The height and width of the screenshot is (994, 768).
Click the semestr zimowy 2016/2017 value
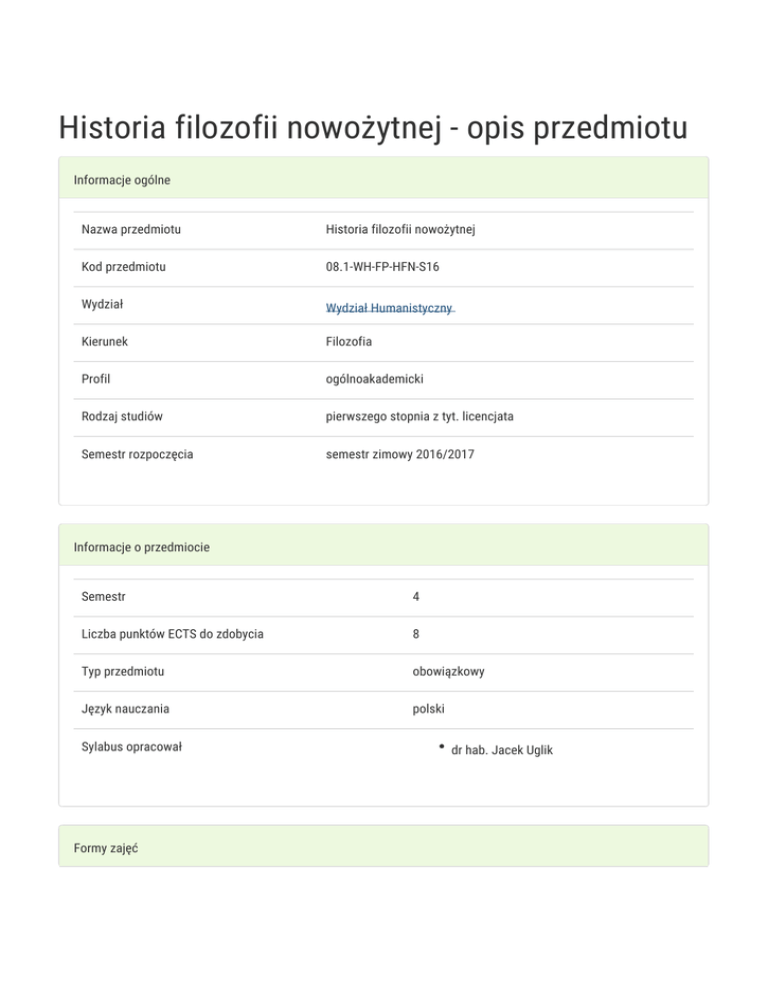[x=400, y=454]
